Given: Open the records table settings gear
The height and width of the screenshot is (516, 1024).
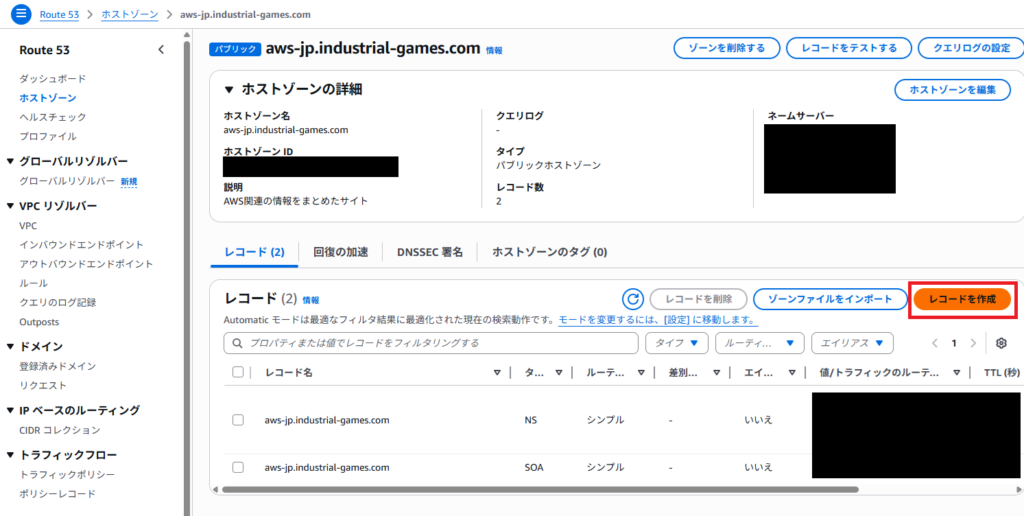Looking at the screenshot, I should 1001,343.
